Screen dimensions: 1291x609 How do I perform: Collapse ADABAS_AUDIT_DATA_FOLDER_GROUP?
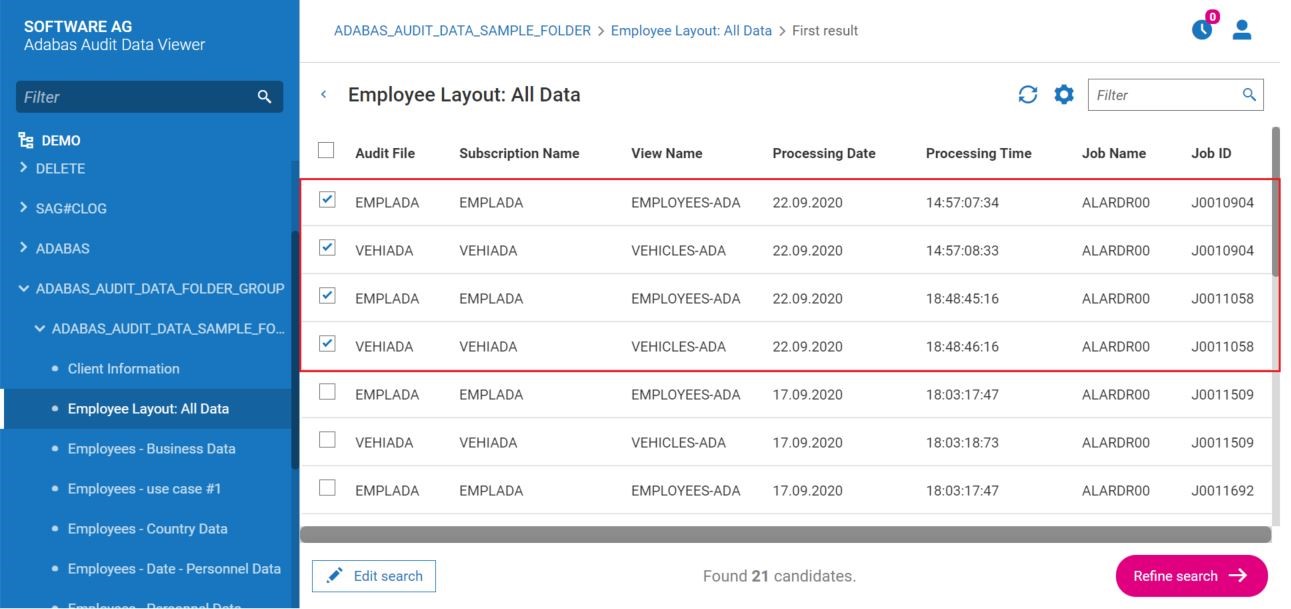point(24,288)
